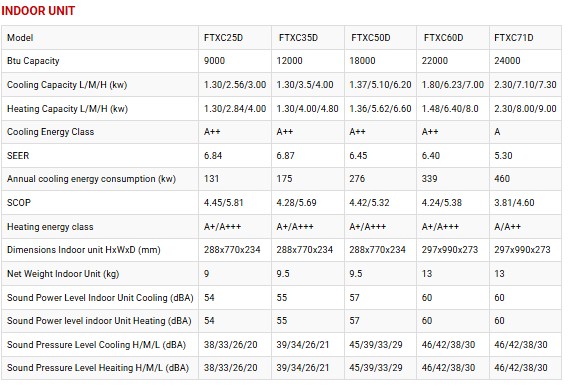Click the Cooling Energy Class row label

[x=51, y=132]
